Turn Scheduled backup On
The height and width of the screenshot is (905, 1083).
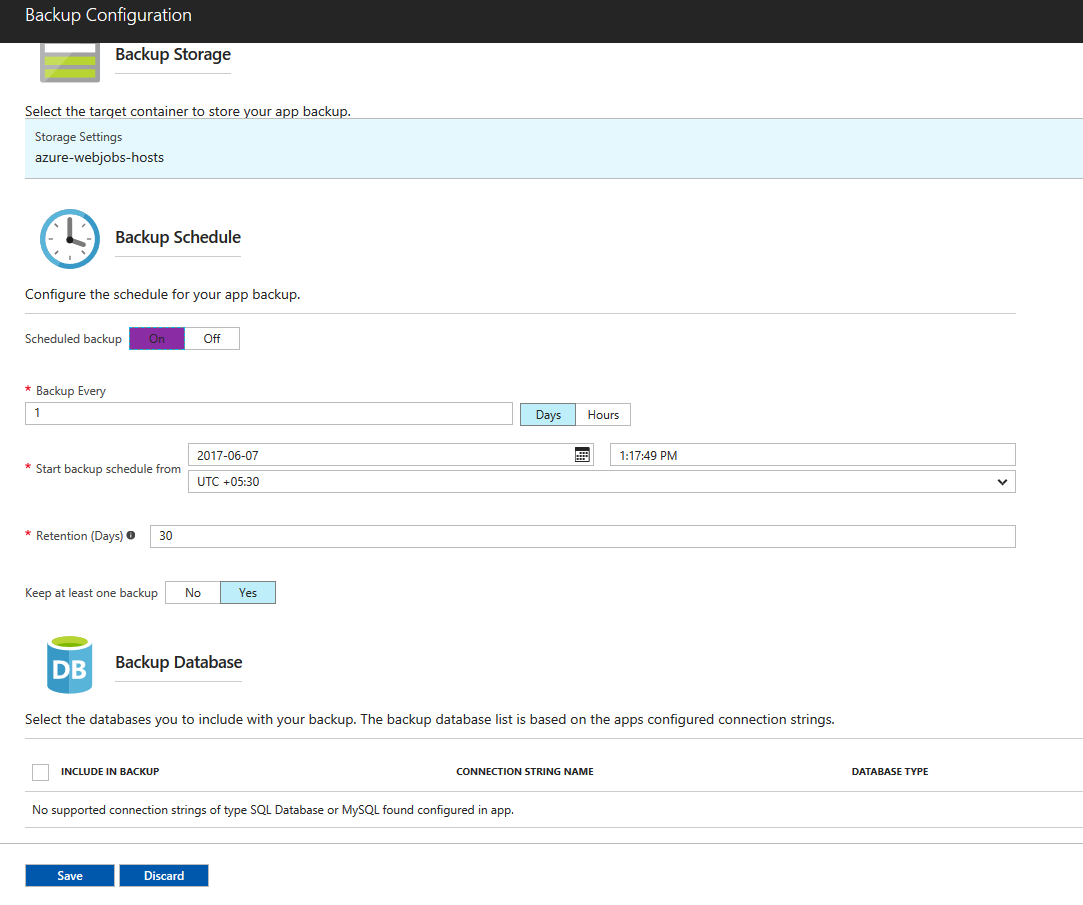[x=157, y=339]
